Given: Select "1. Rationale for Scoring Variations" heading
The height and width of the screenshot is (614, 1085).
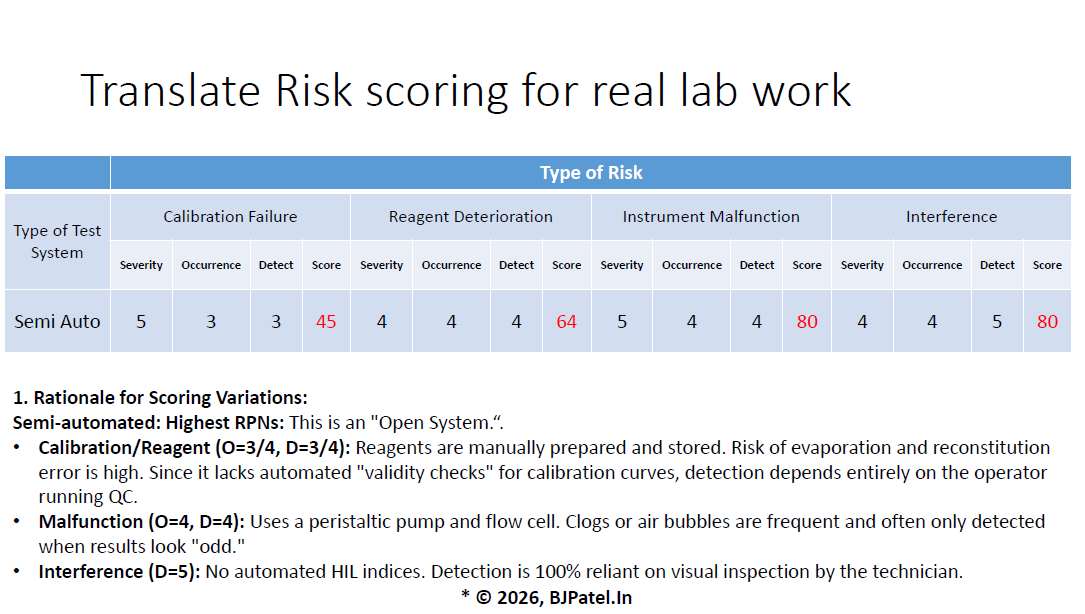Looking at the screenshot, I should point(160,397).
